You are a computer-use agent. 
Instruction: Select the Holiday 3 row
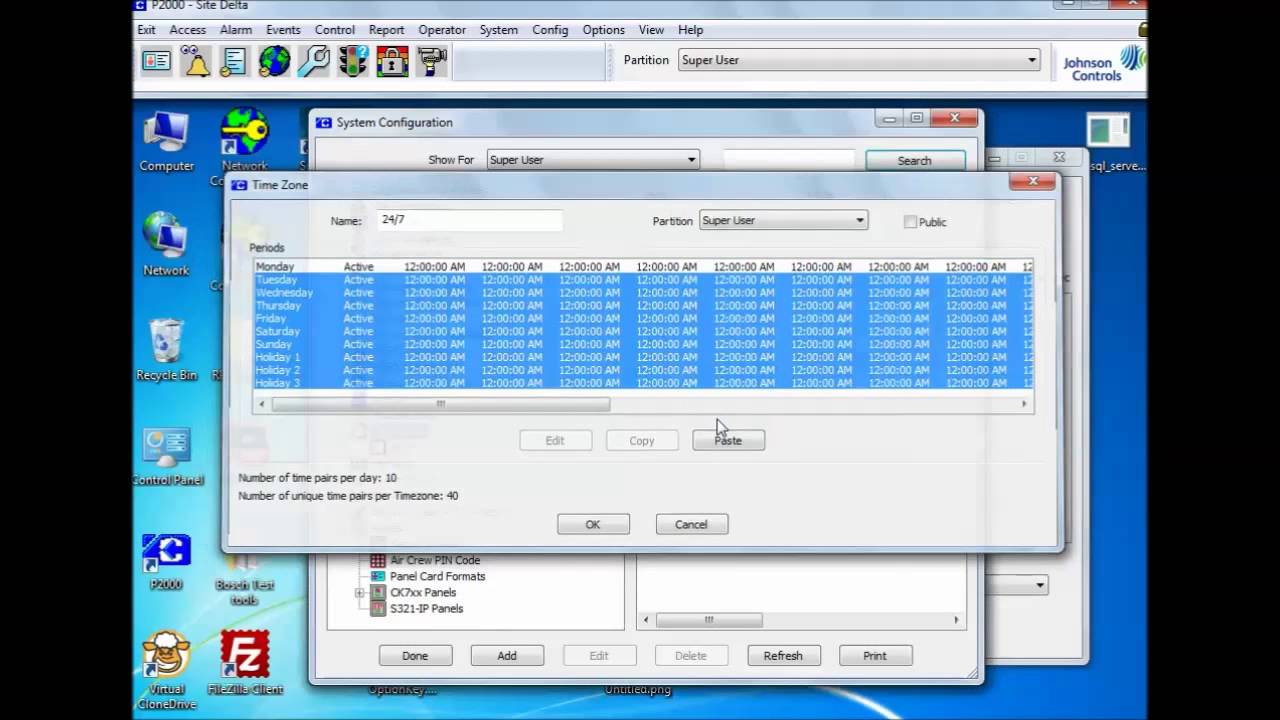pyautogui.click(x=643, y=383)
